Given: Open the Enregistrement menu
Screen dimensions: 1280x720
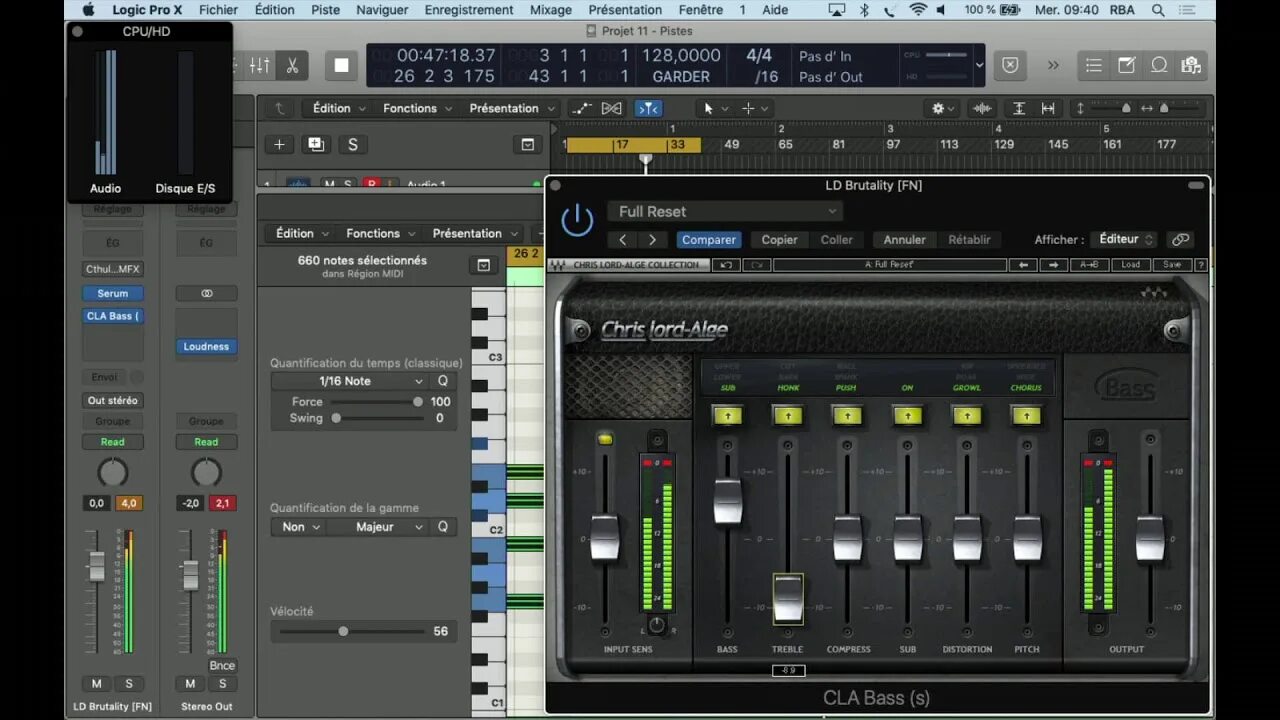Looking at the screenshot, I should coord(469,10).
